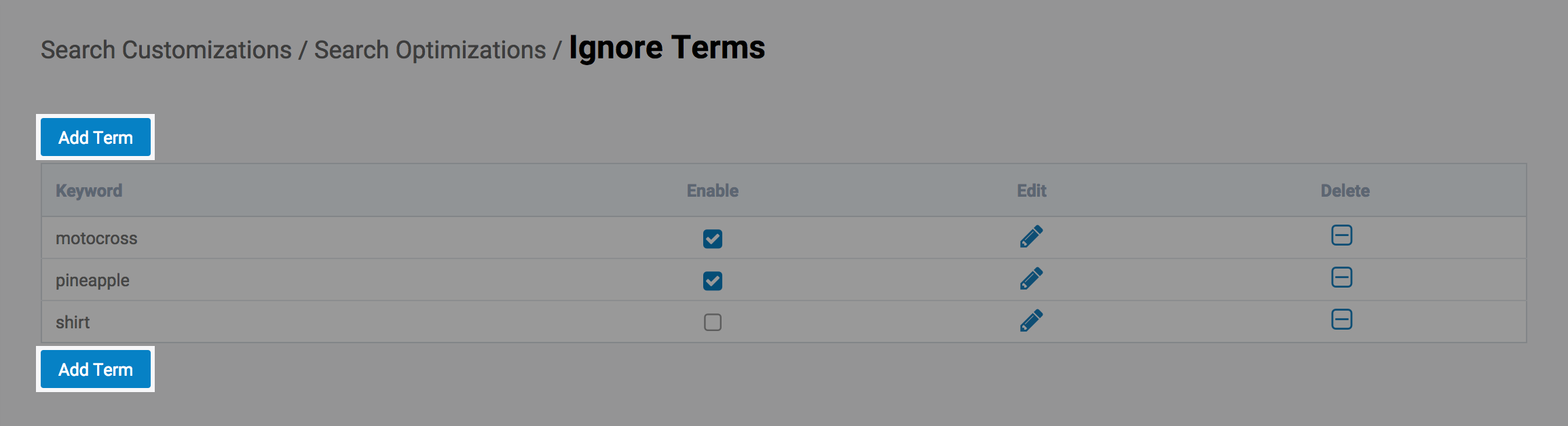
Task: Delete the shirt ignore term
Action: [x=1341, y=319]
